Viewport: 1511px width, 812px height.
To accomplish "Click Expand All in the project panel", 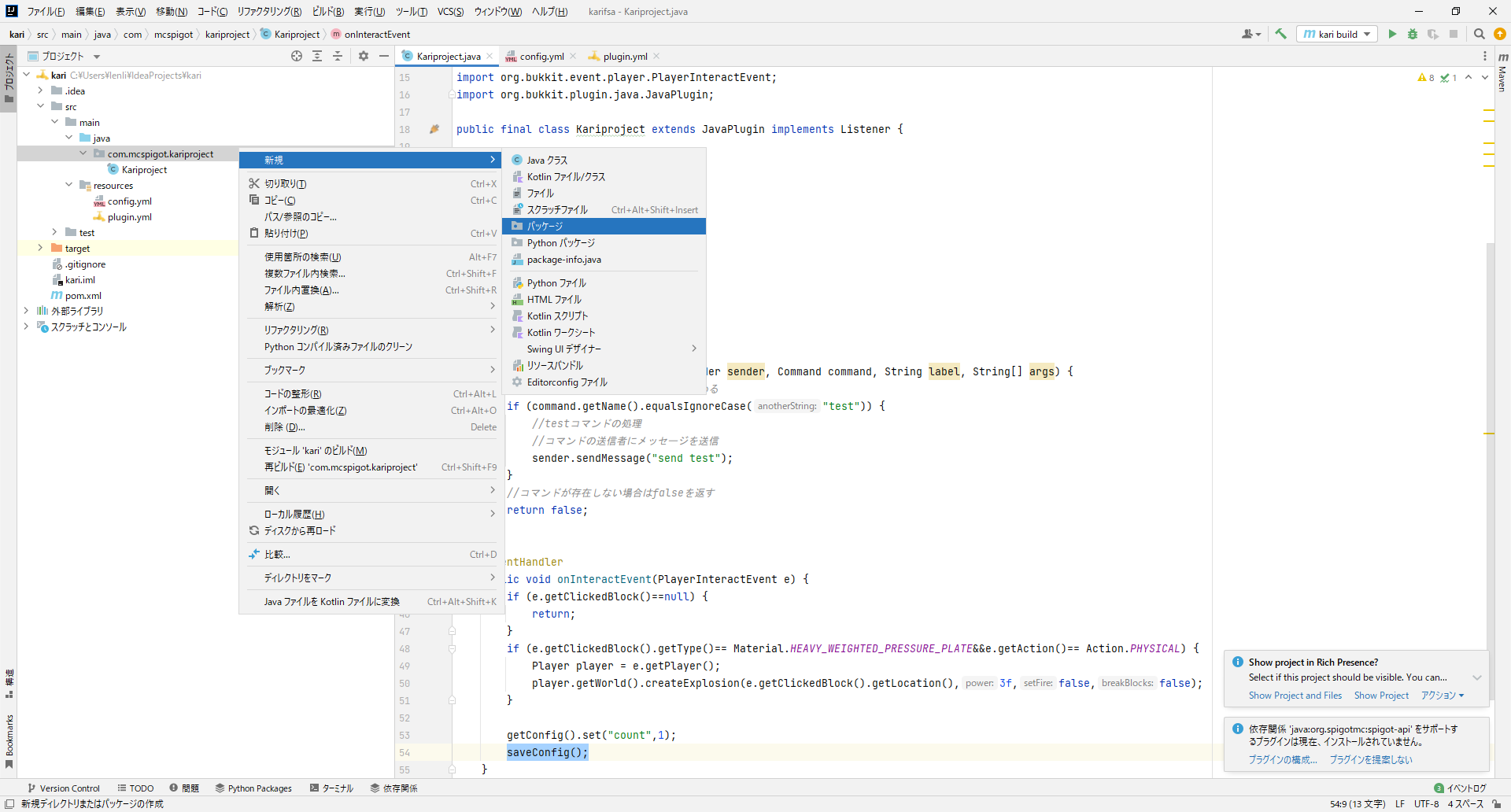I will [317, 56].
